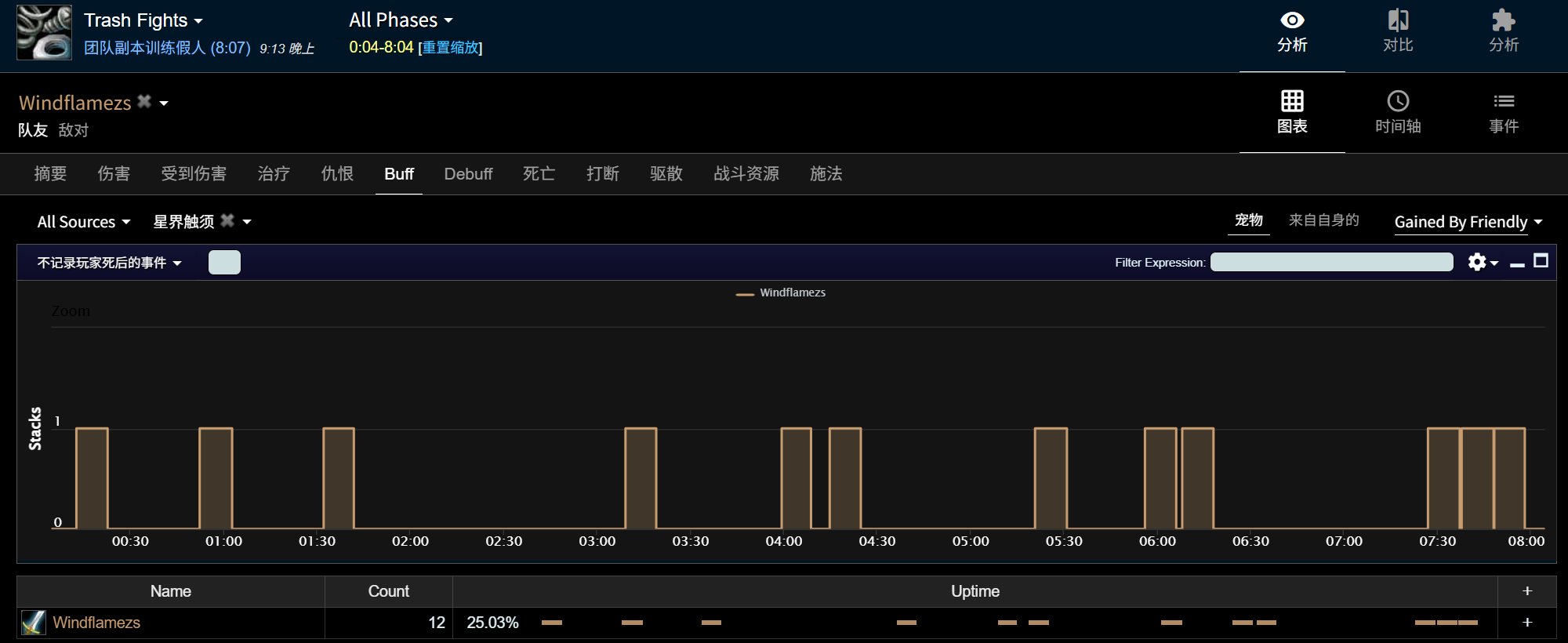This screenshot has width=1568, height=643.
Task: Click the 重置缩放 reset zoom link
Action: pos(450,48)
